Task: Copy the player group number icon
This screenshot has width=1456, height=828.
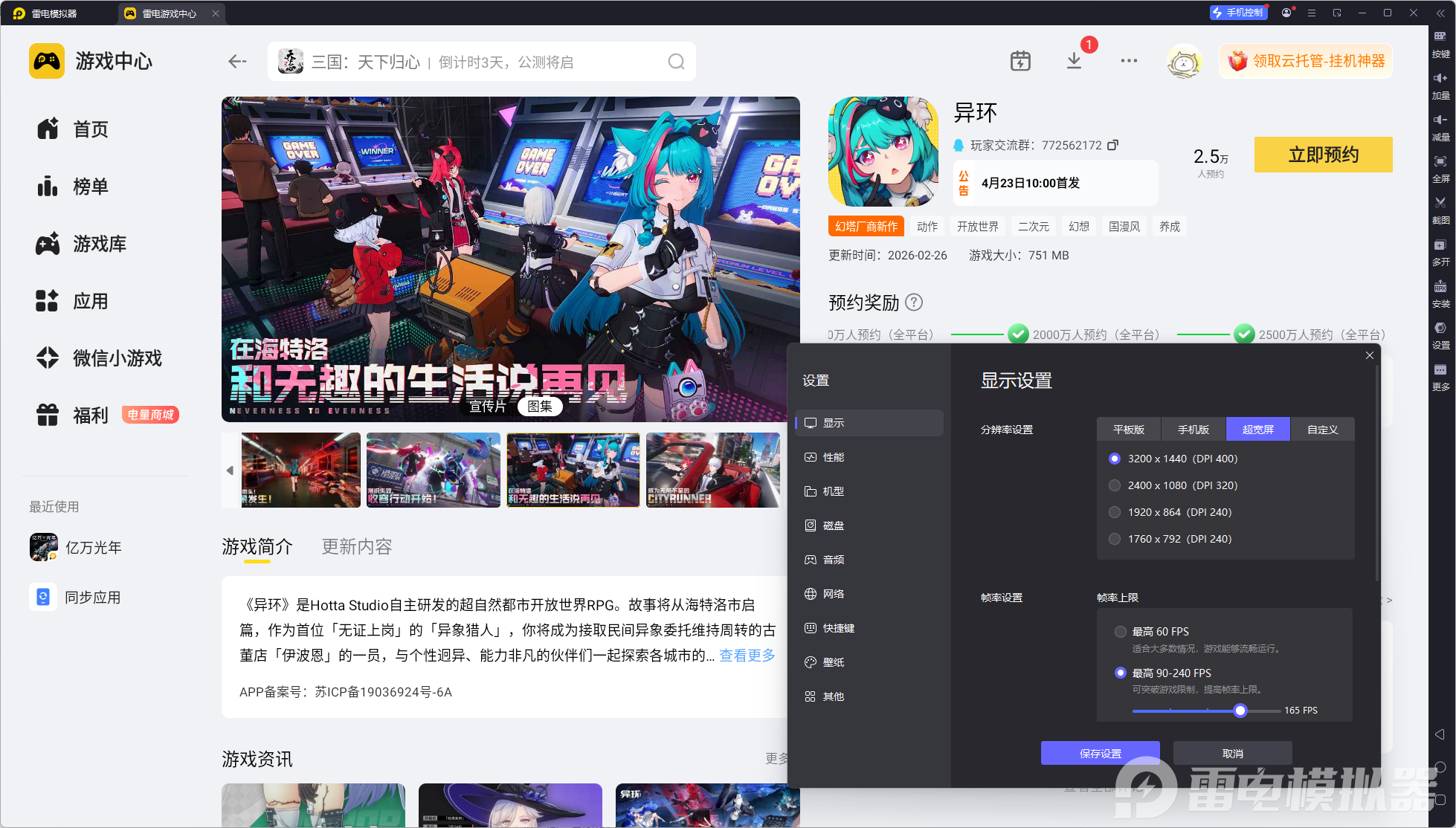Action: tap(1112, 145)
